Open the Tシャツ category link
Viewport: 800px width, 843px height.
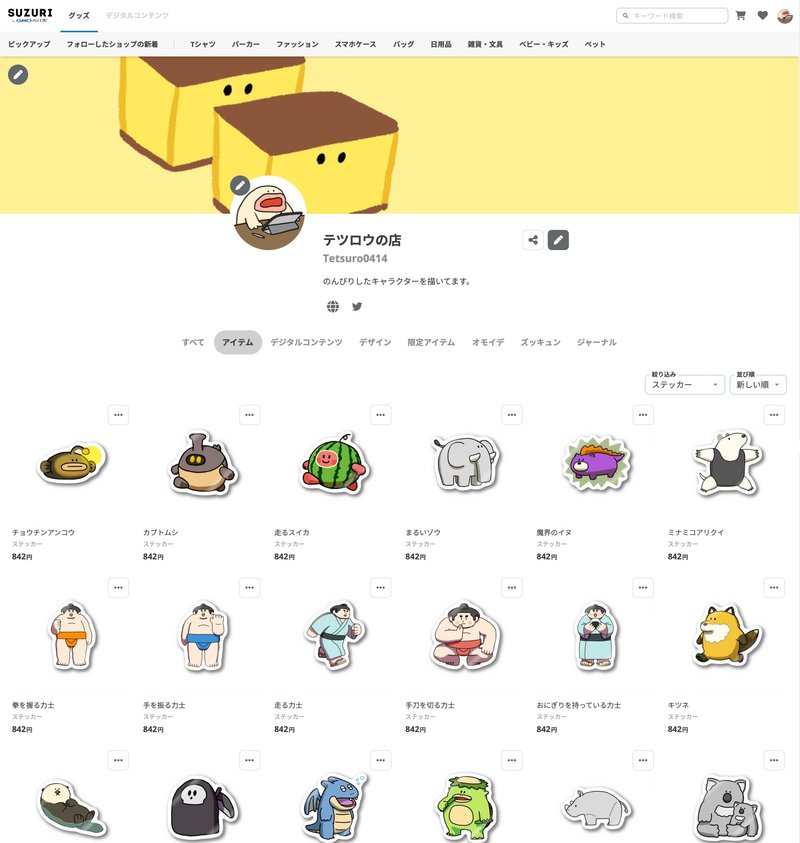tap(203, 44)
